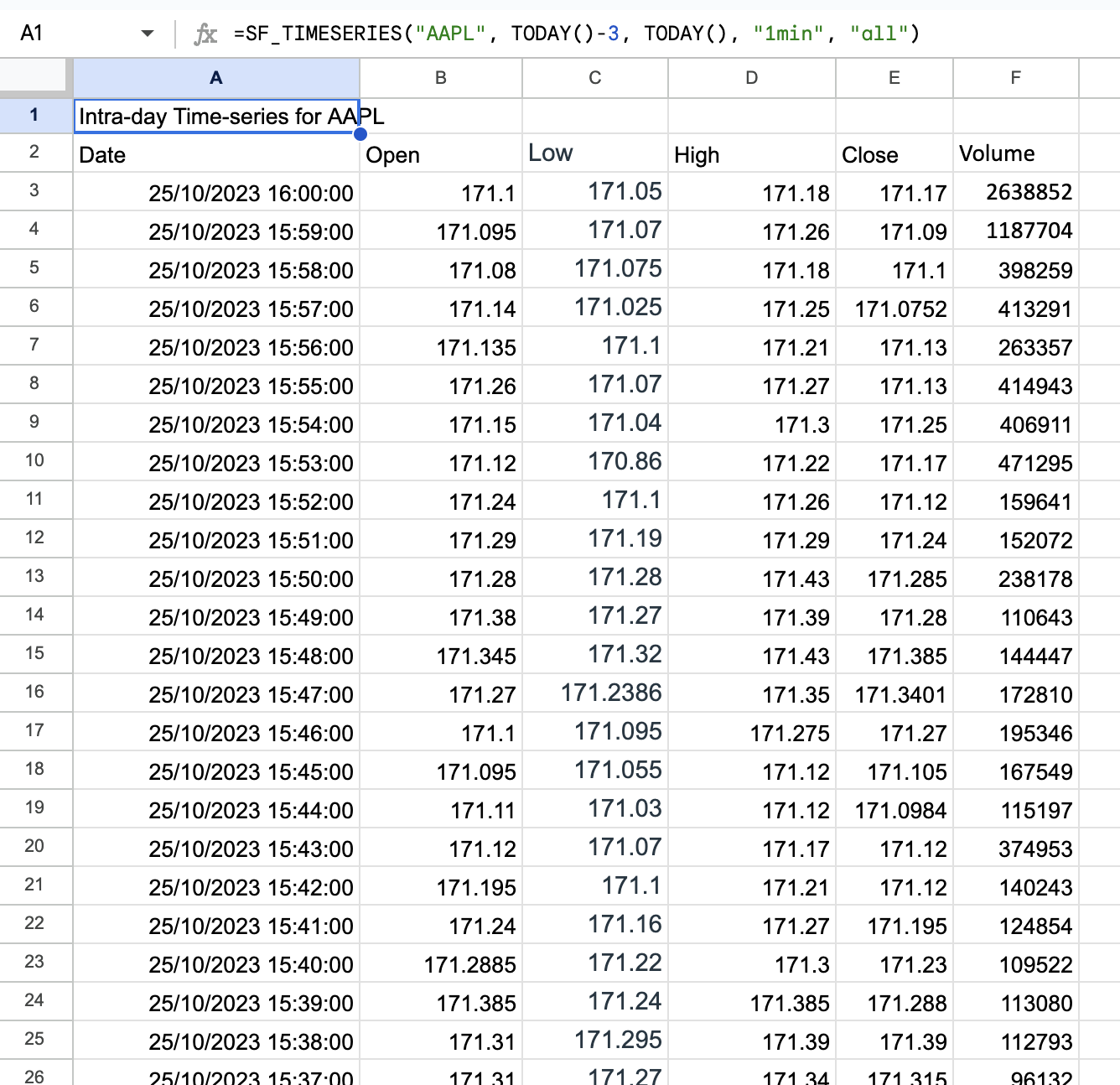Click the select-all corner box

(x=36, y=77)
